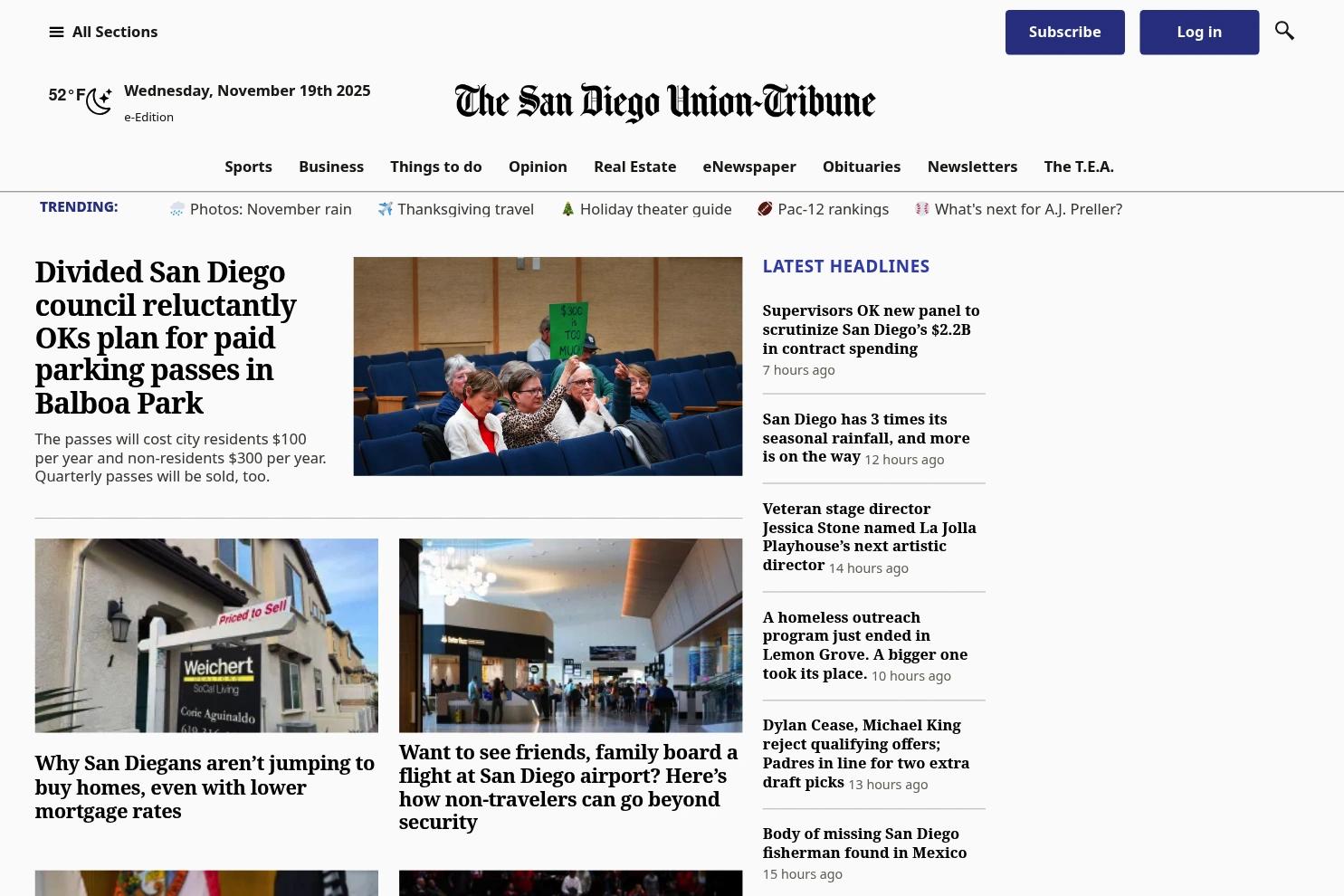This screenshot has height=896, width=1344.
Task: Click the Log in button
Action: (1199, 33)
